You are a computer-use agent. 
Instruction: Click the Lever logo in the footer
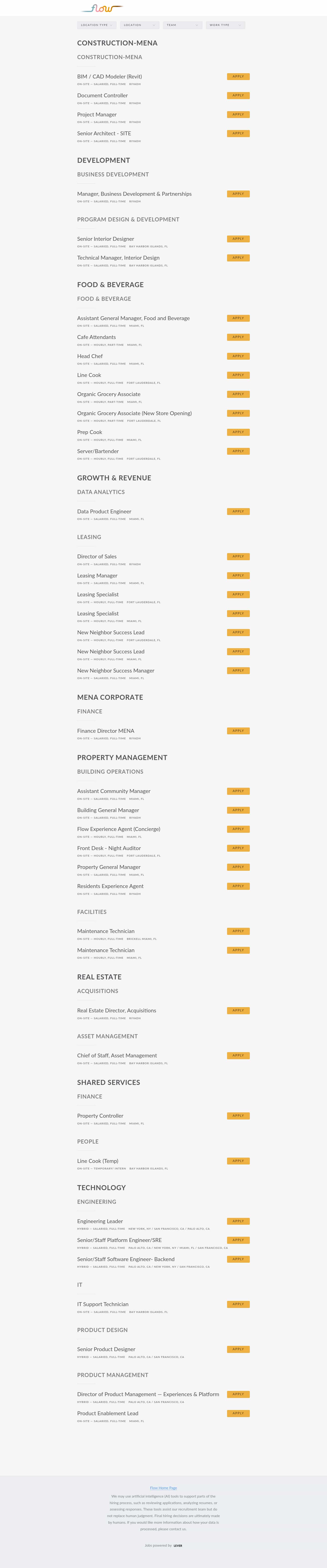point(178,1545)
